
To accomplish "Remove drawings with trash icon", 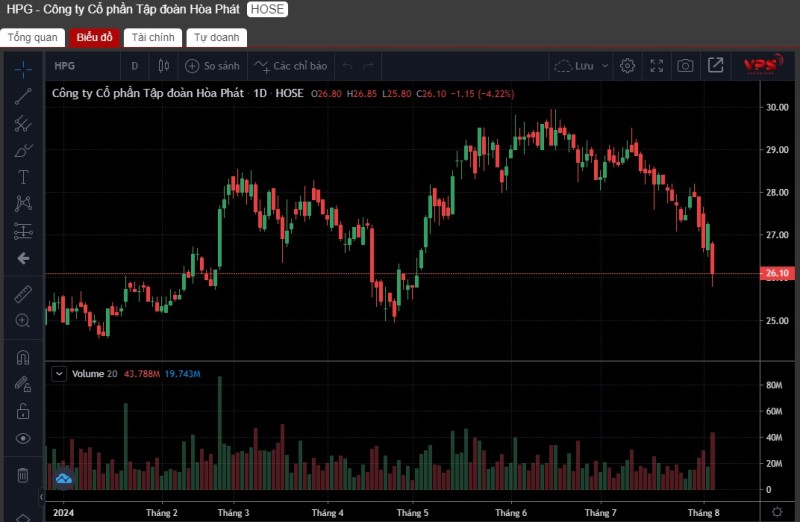I will point(23,475).
